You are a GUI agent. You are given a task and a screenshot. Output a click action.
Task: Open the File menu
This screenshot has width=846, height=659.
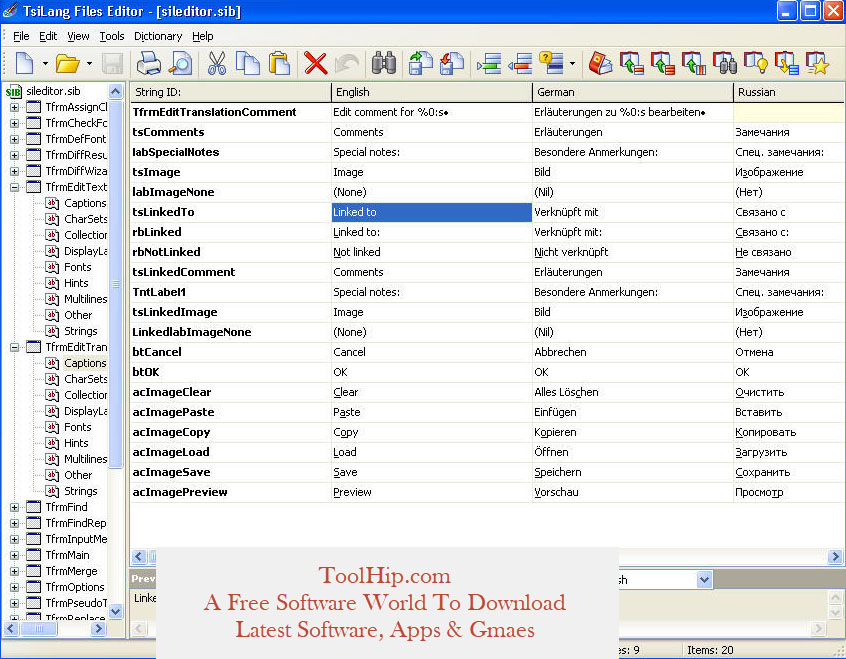point(21,36)
